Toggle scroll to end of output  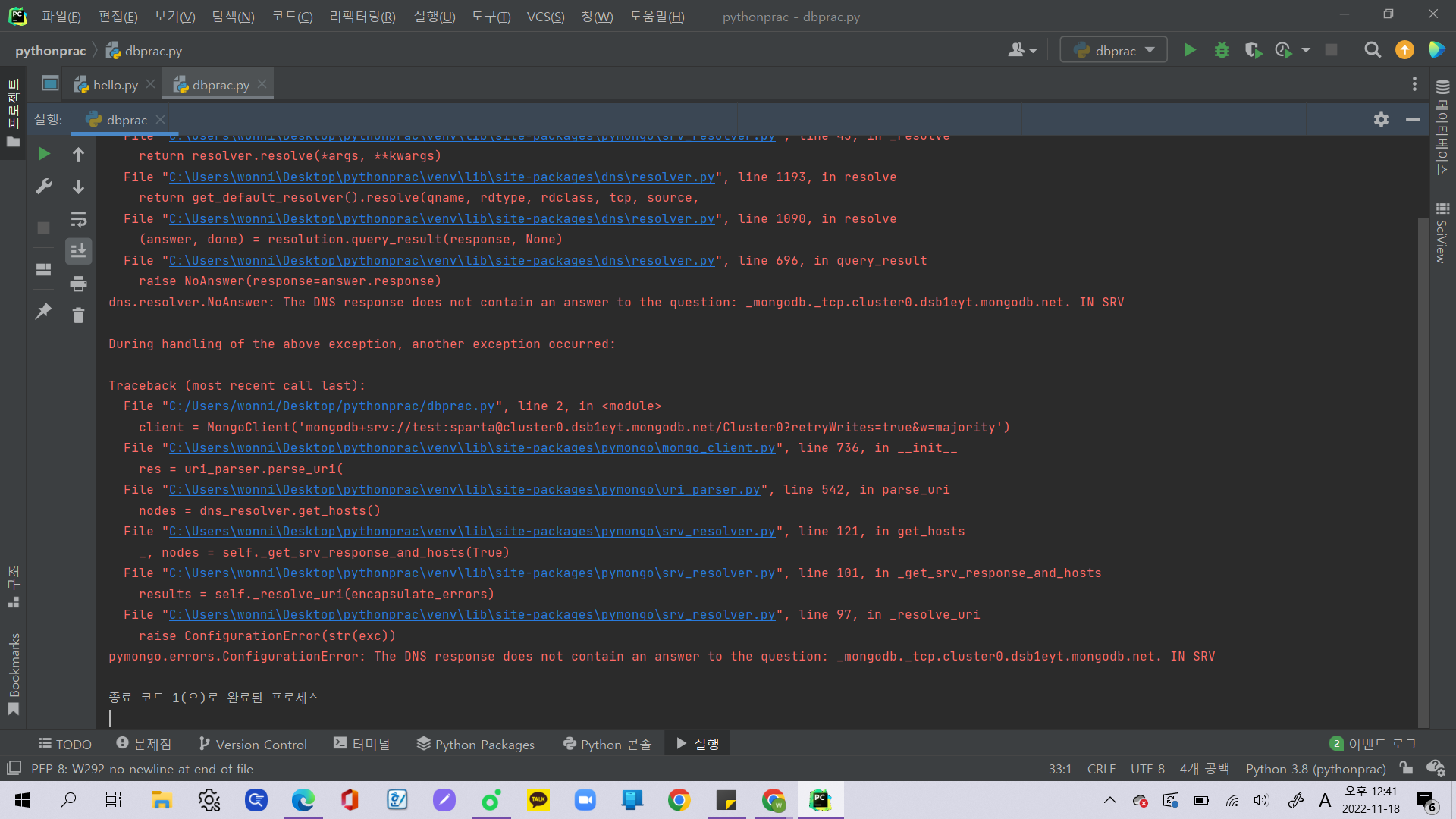(x=78, y=251)
